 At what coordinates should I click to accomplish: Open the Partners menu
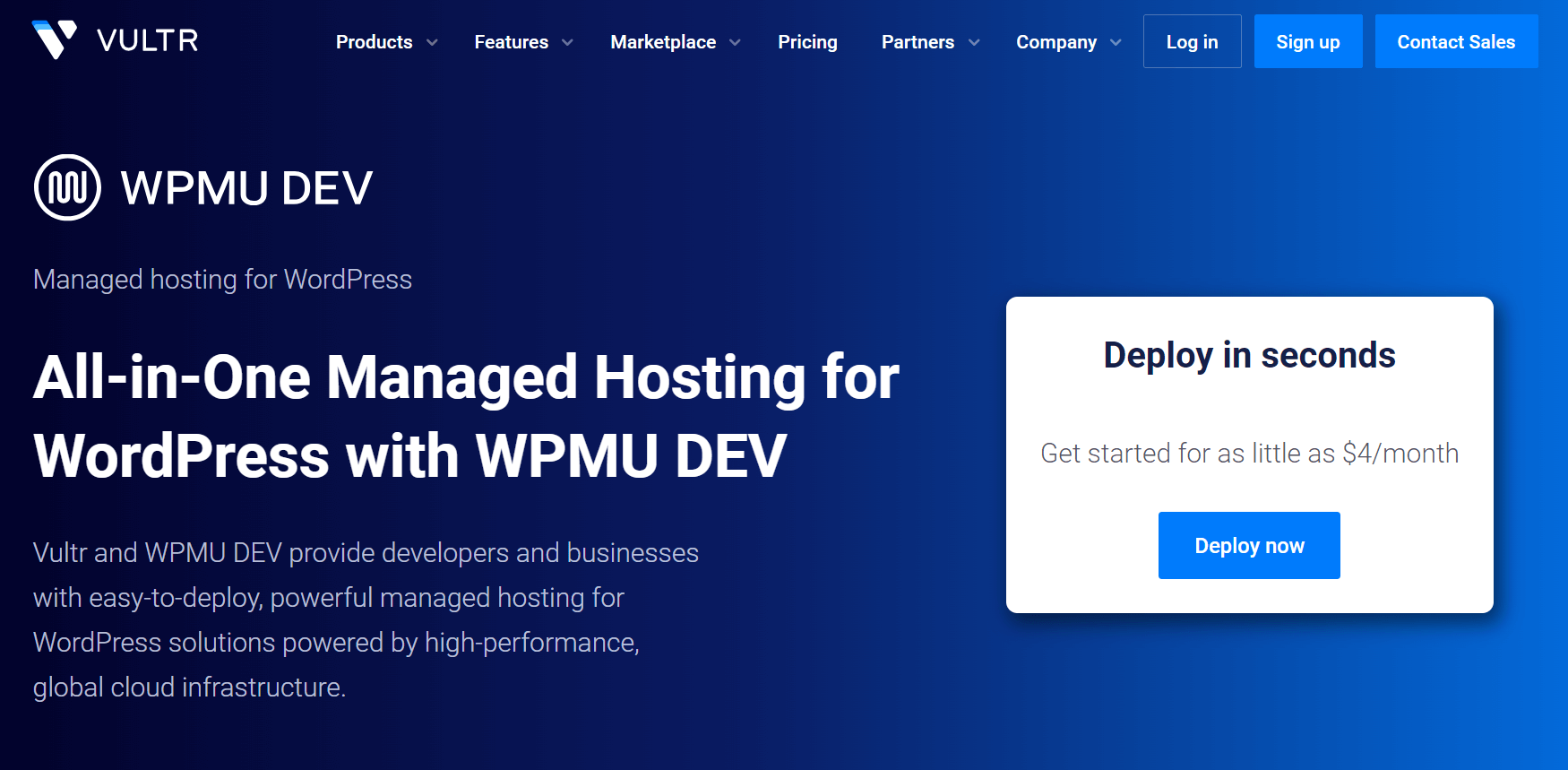coord(918,42)
